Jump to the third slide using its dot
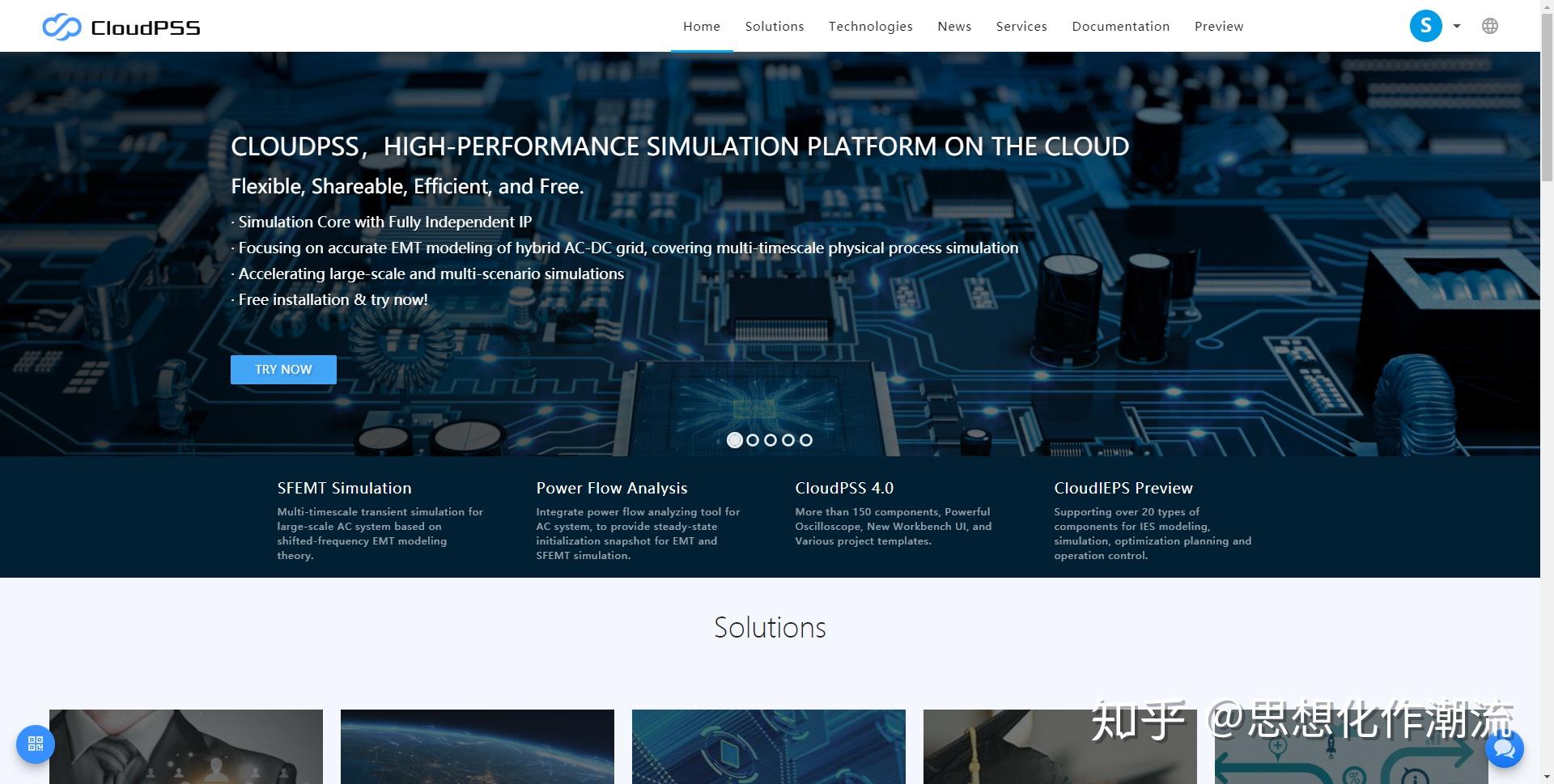The image size is (1554, 784). tap(771, 439)
